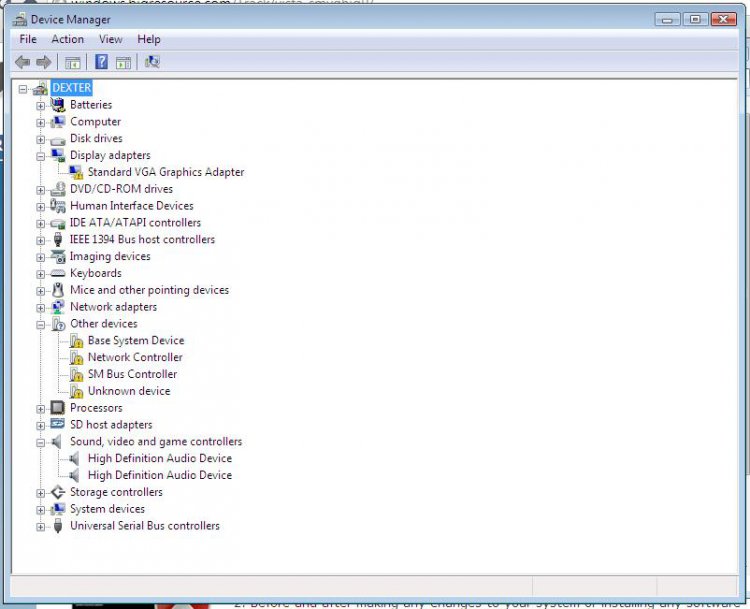This screenshot has height=609, width=750.
Task: Click the Imaging devices camera icon
Action: click(58, 256)
